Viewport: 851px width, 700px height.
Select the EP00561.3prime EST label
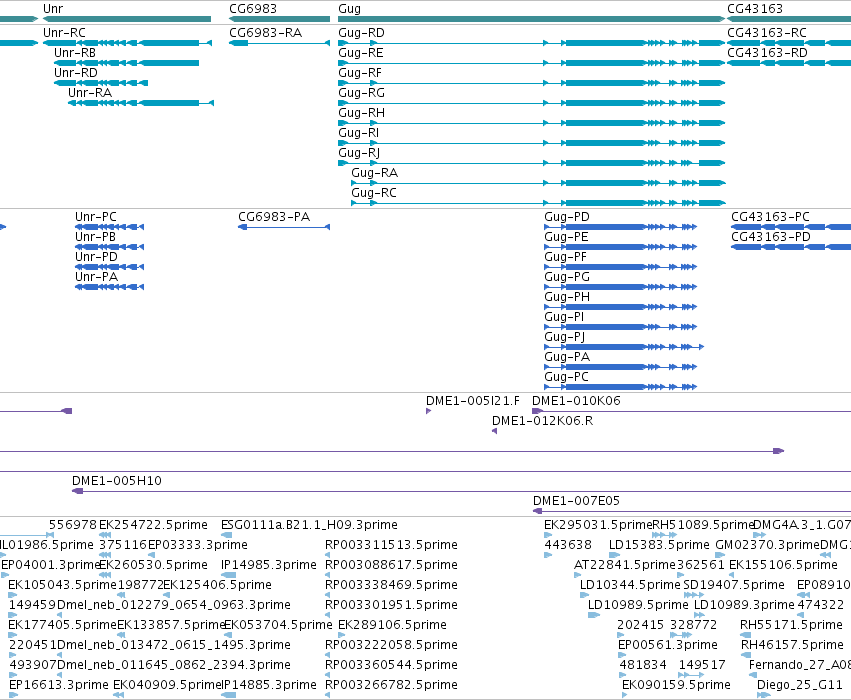click(668, 645)
